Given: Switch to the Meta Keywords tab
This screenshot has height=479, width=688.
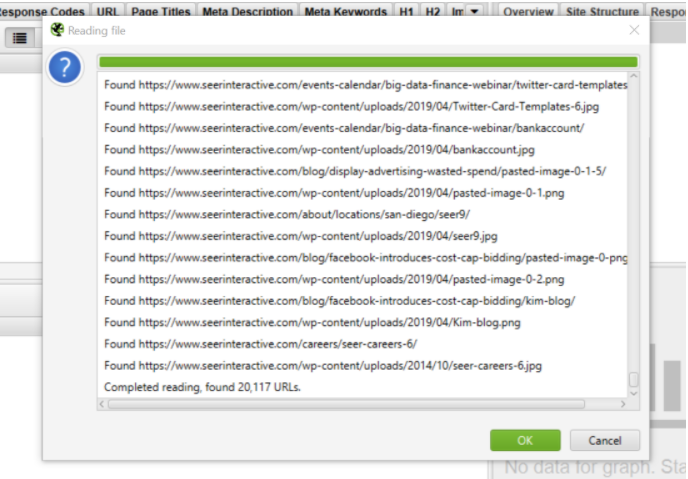Looking at the screenshot, I should (x=347, y=12).
